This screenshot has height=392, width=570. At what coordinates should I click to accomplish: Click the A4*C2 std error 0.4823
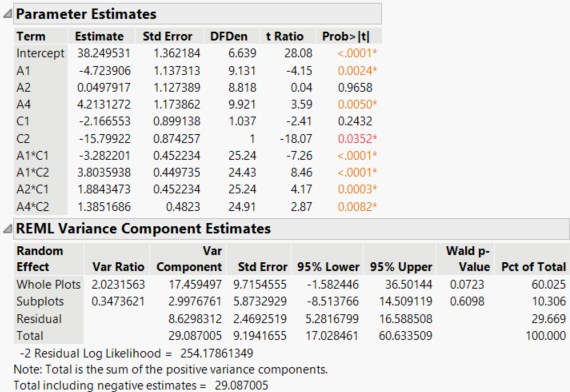pos(183,207)
